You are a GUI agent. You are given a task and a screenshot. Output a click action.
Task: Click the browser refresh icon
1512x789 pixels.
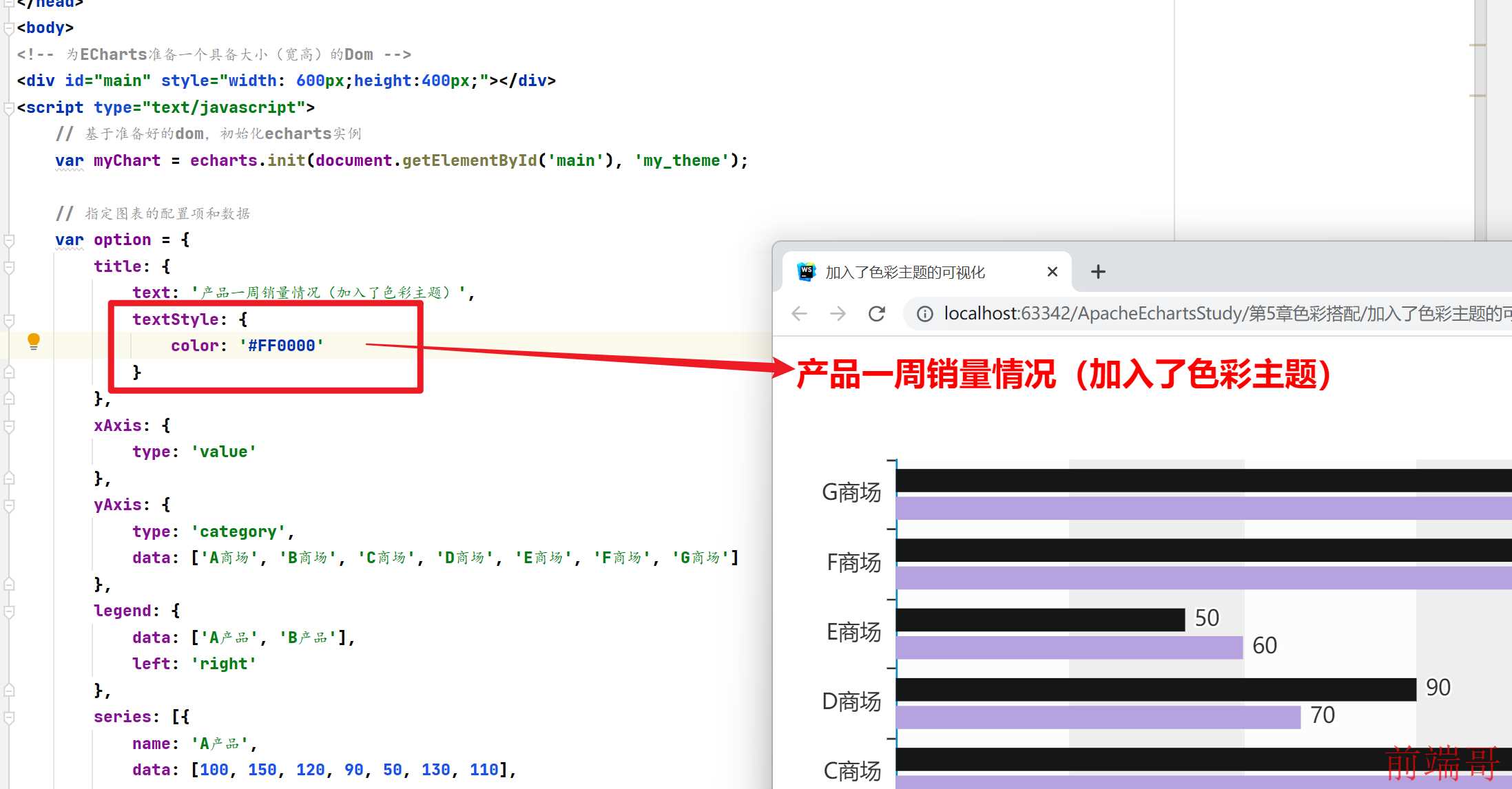pos(878,314)
